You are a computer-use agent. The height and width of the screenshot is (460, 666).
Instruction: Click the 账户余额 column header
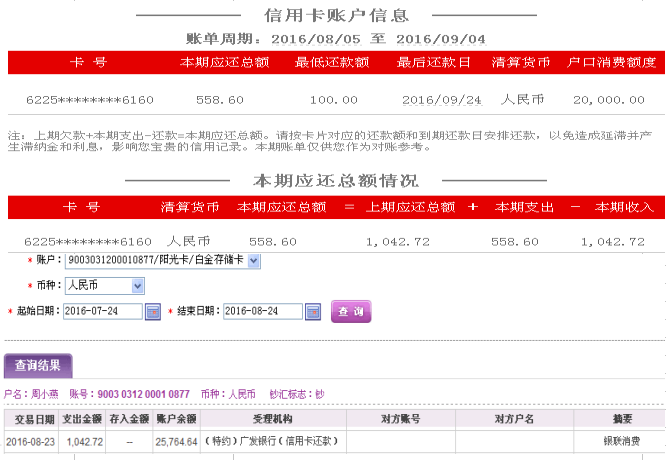click(176, 419)
